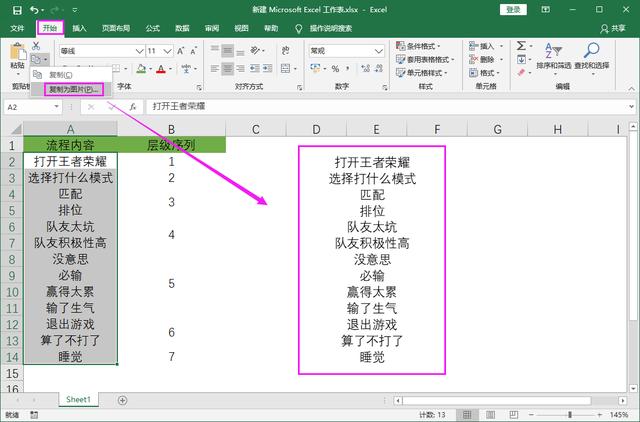
Task: Click the Decrease Font Size icon
Action: pos(194,51)
